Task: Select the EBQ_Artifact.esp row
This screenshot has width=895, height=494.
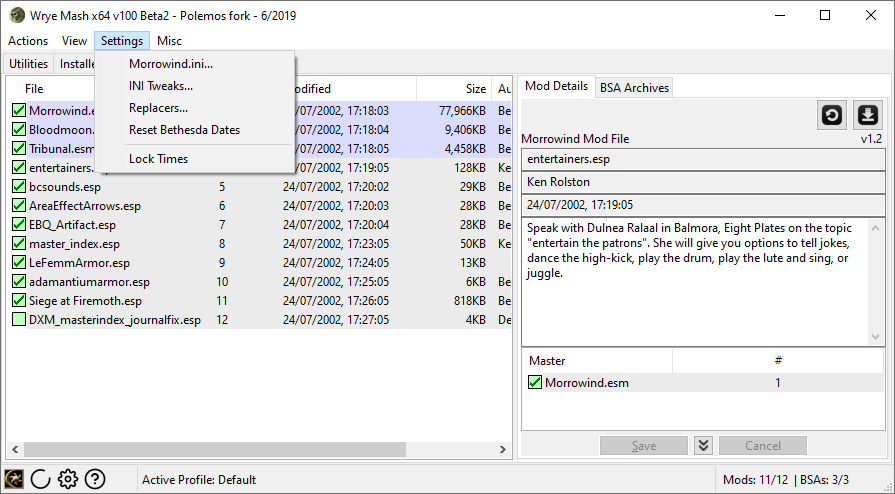Action: (x=260, y=225)
